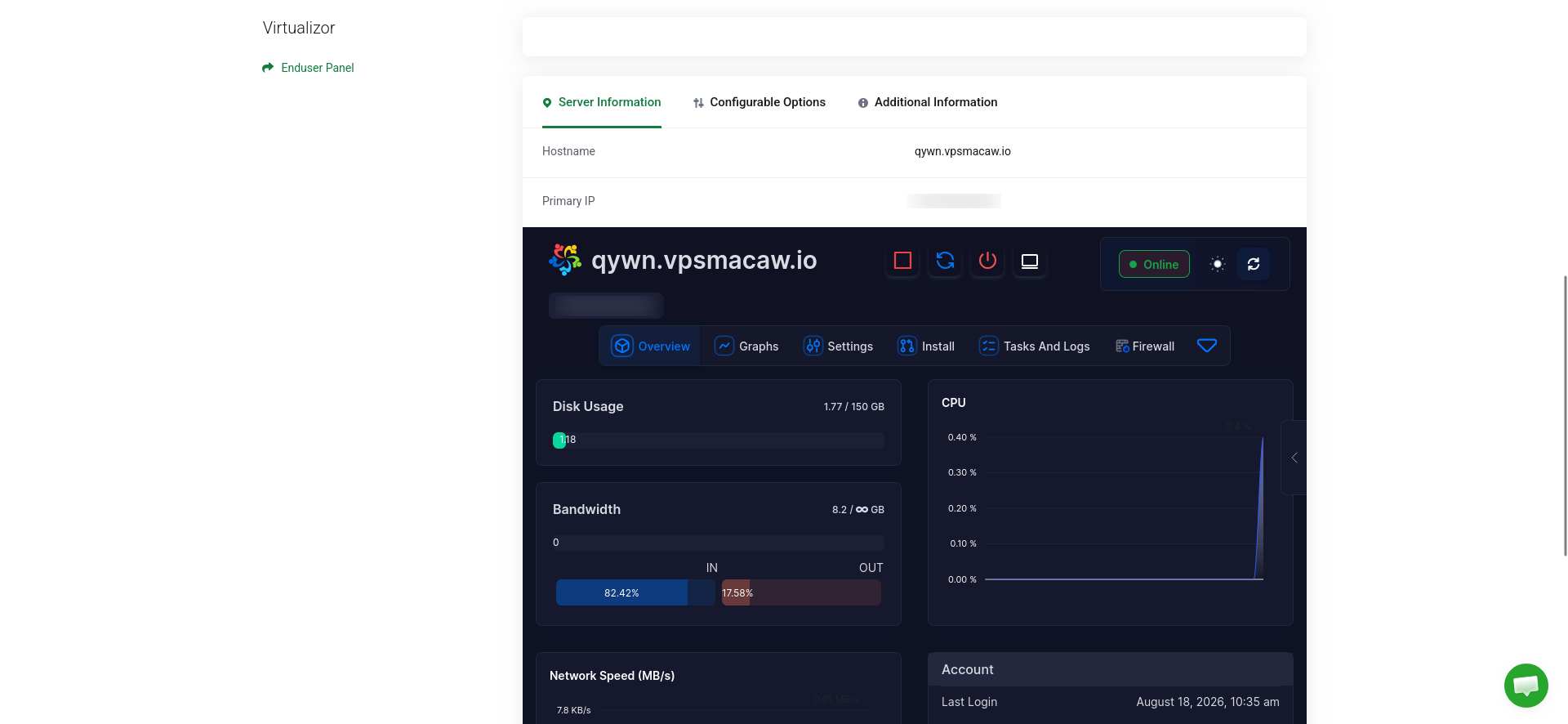This screenshot has width=1568, height=724.
Task: Click the "8.2 / ∞ GB" bandwidth value
Action: click(x=858, y=509)
